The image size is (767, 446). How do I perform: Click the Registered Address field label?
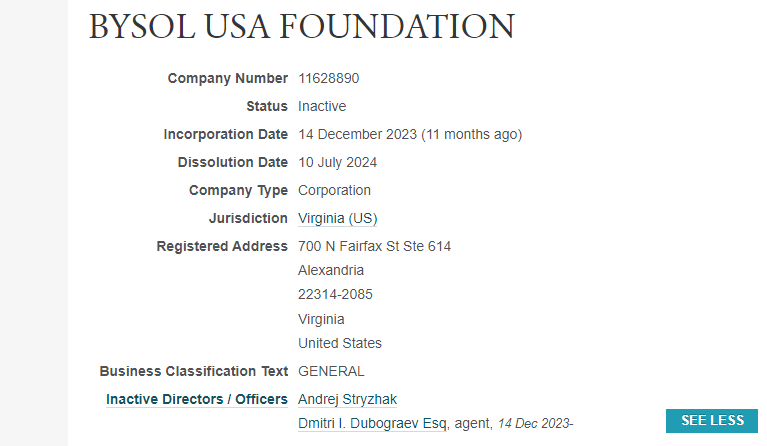click(x=222, y=246)
